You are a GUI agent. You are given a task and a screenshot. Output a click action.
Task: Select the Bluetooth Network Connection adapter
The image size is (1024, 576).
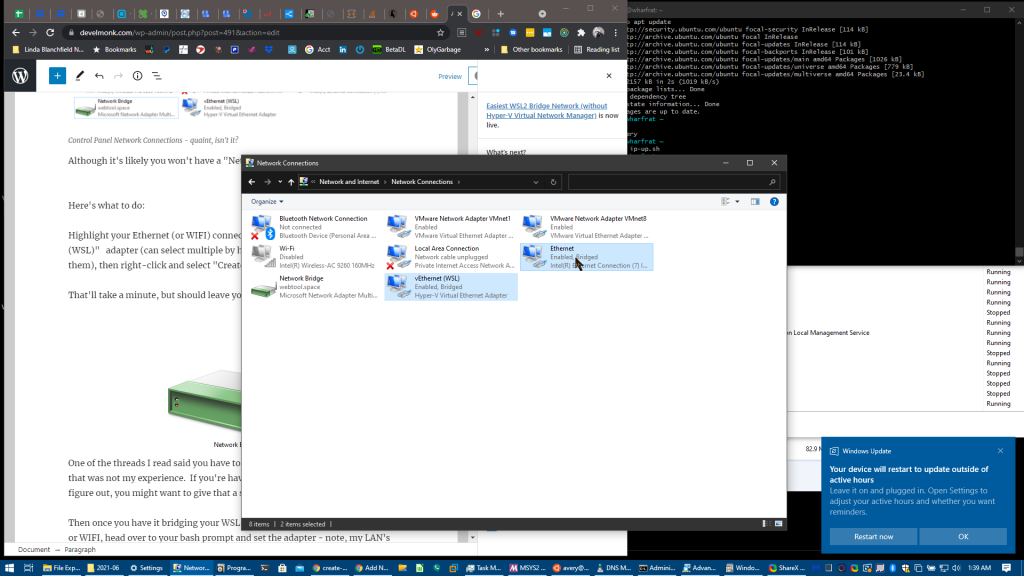pyautogui.click(x=310, y=226)
